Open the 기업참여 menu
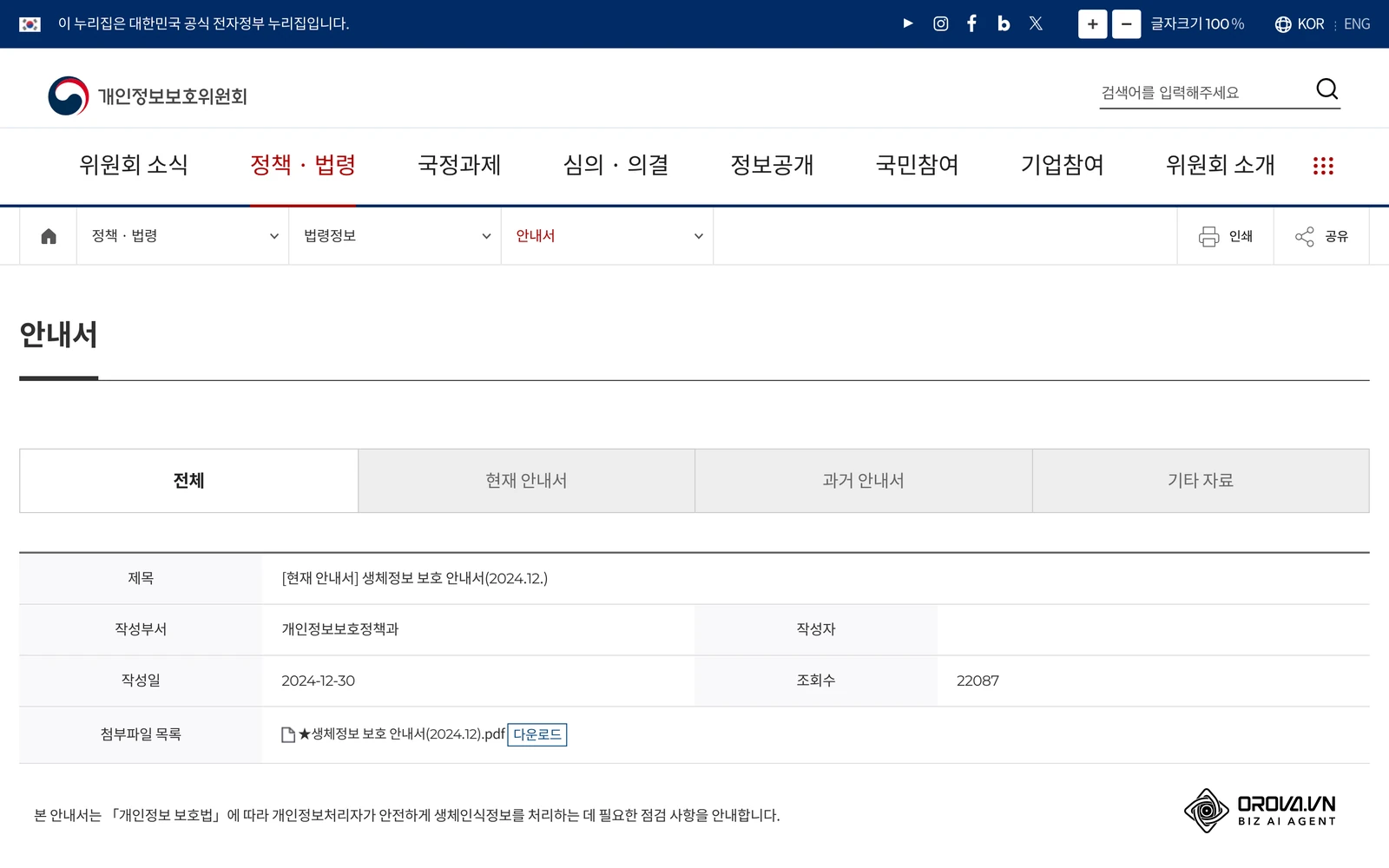Viewport: 1389px width, 868px height. 1062,165
